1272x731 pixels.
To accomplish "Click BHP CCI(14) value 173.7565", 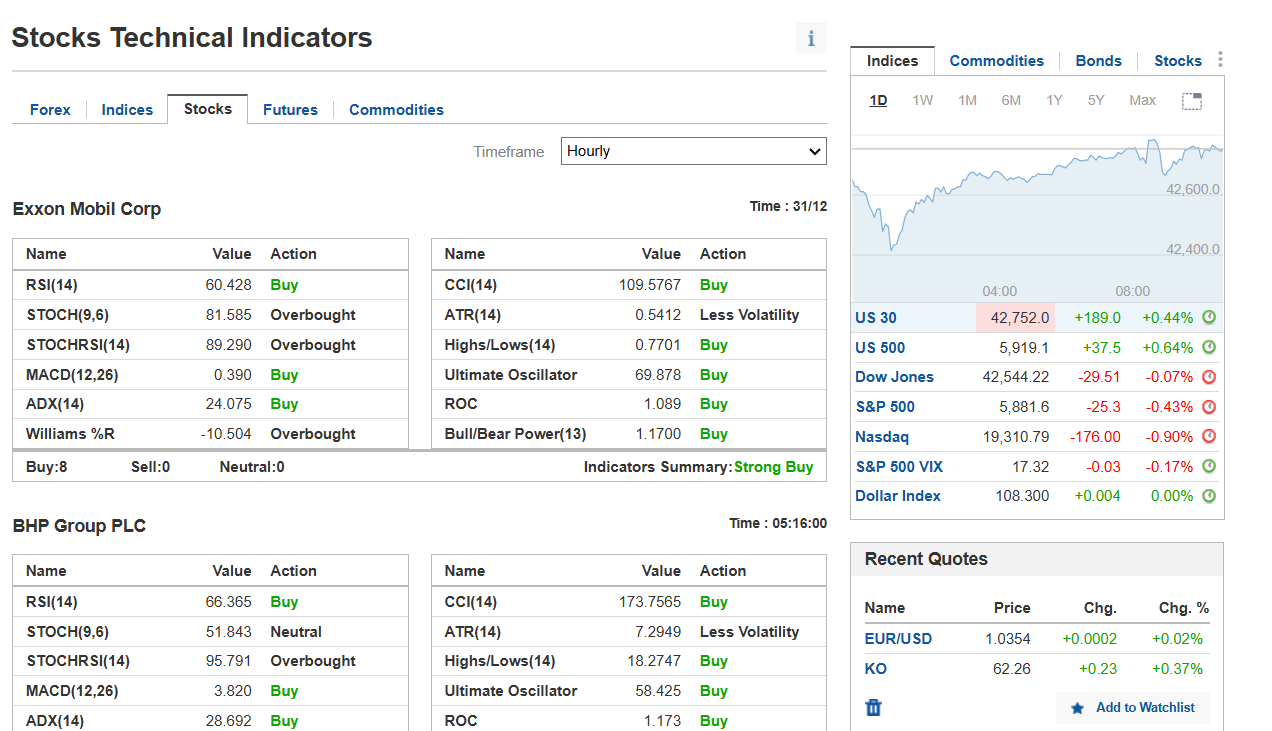I will (x=650, y=602).
